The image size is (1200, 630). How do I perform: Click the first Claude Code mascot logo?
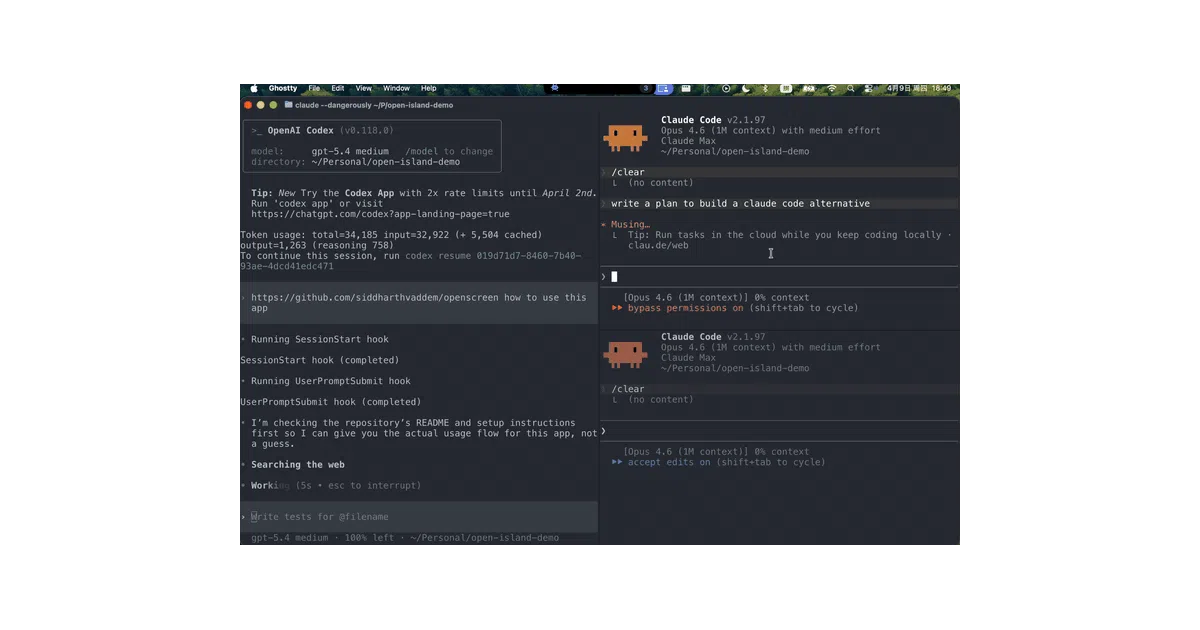point(625,136)
